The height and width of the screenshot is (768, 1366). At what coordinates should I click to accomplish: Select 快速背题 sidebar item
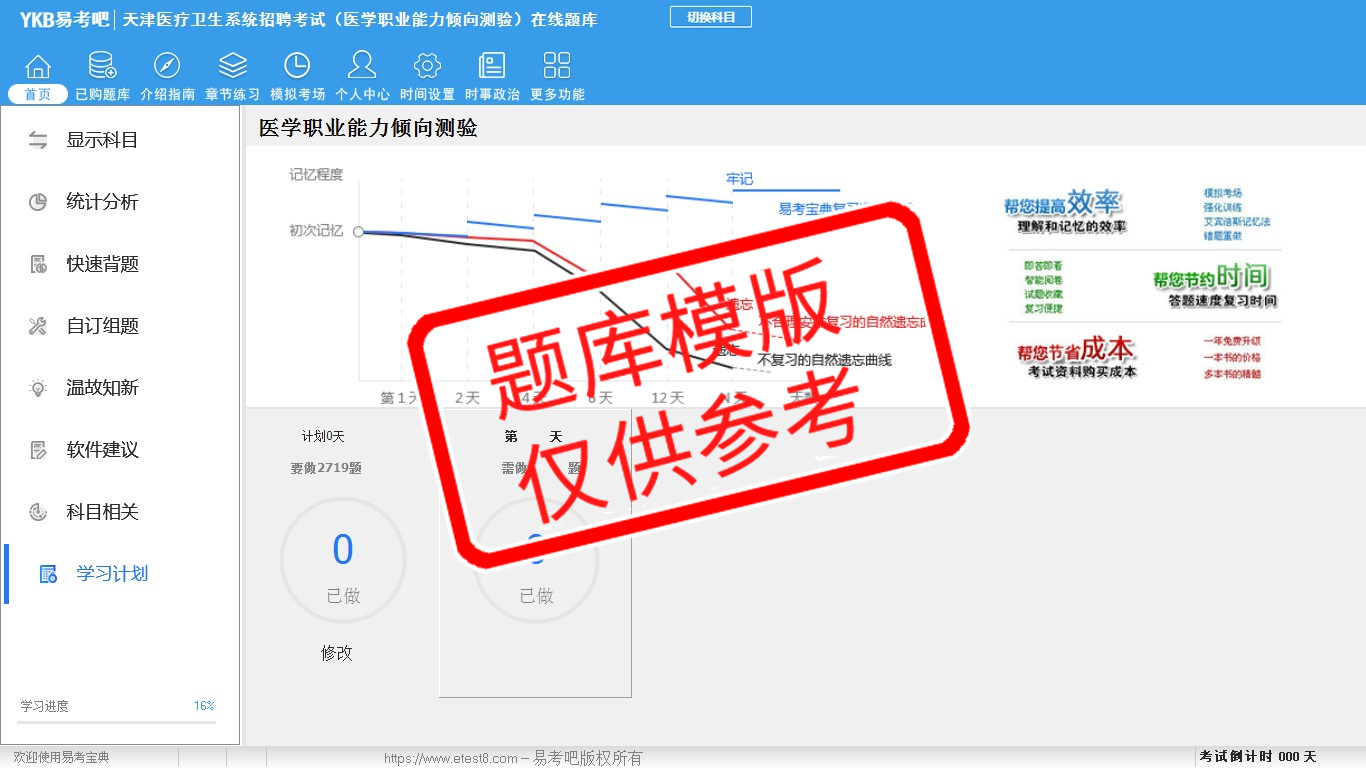point(102,264)
